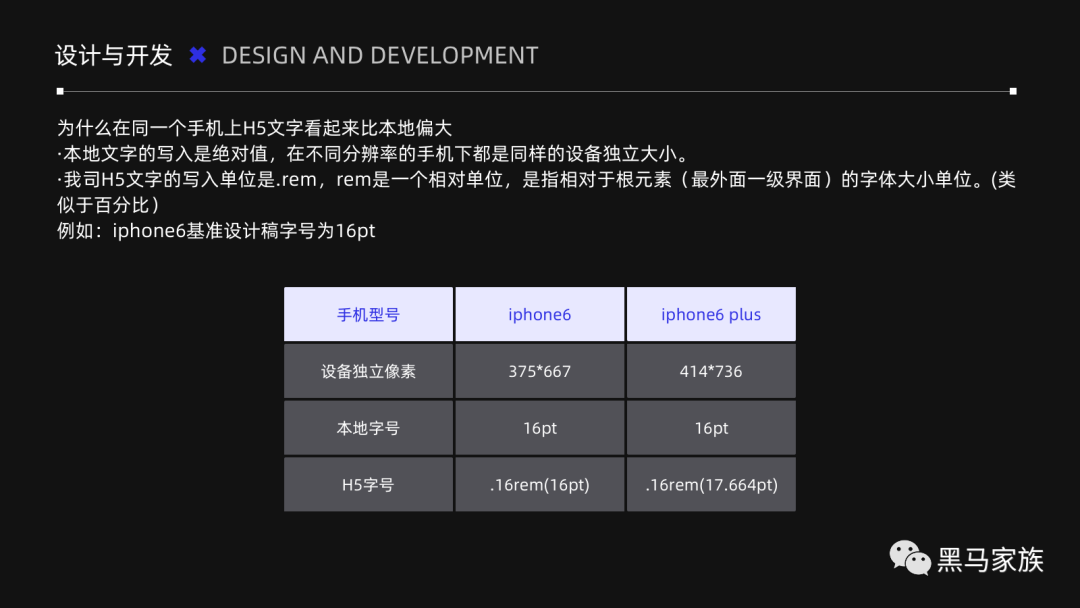Click the iphone6 column header
This screenshot has height=608, width=1080.
coord(539,314)
